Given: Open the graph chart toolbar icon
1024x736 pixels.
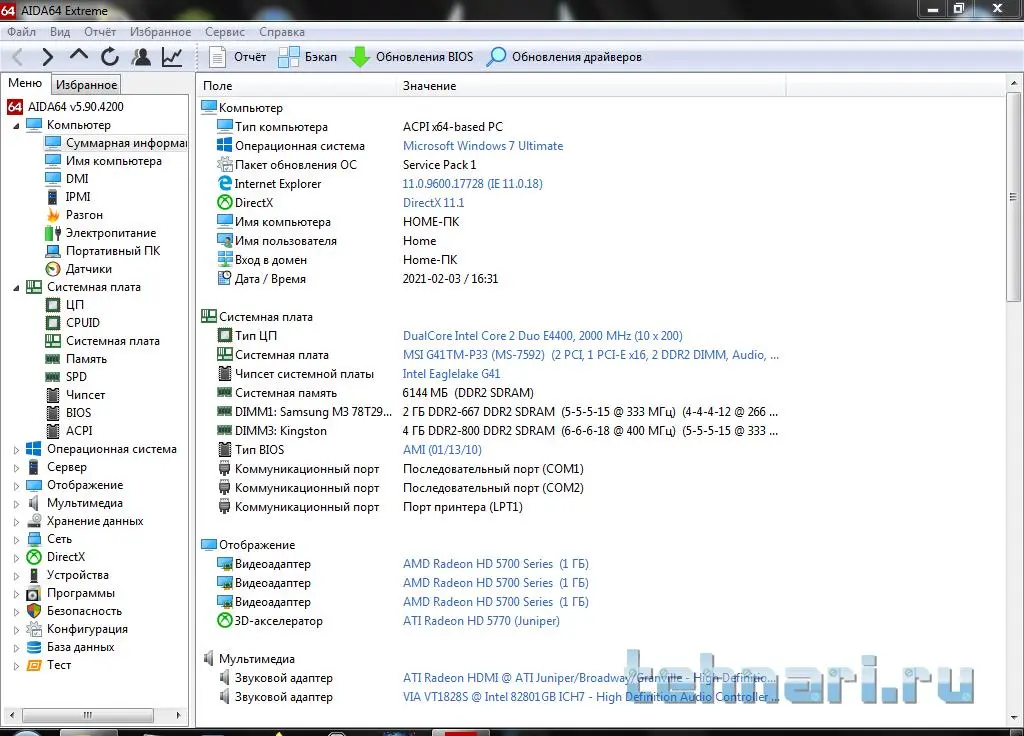Looking at the screenshot, I should [172, 57].
